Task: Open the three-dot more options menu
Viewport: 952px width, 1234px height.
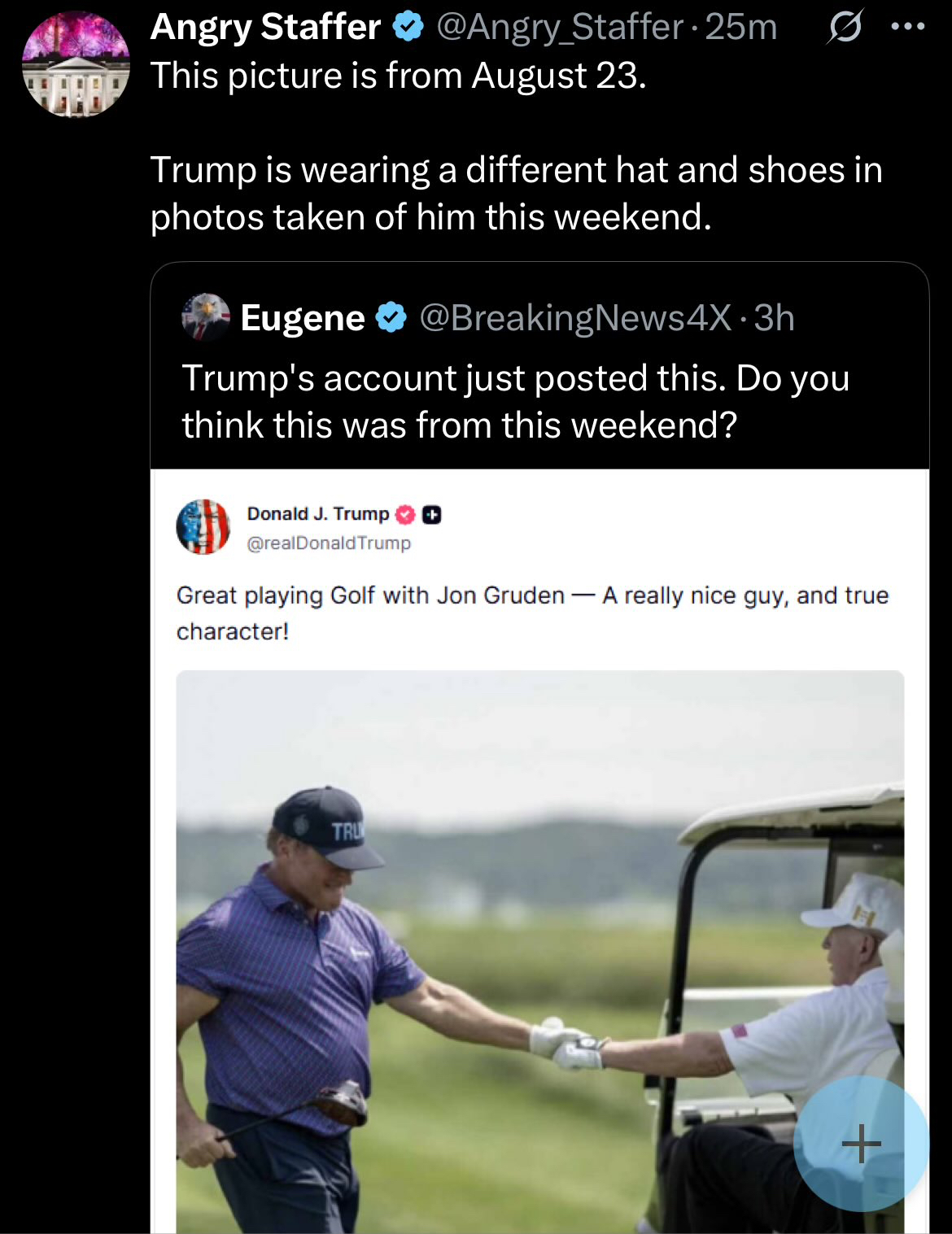Action: pos(907,27)
